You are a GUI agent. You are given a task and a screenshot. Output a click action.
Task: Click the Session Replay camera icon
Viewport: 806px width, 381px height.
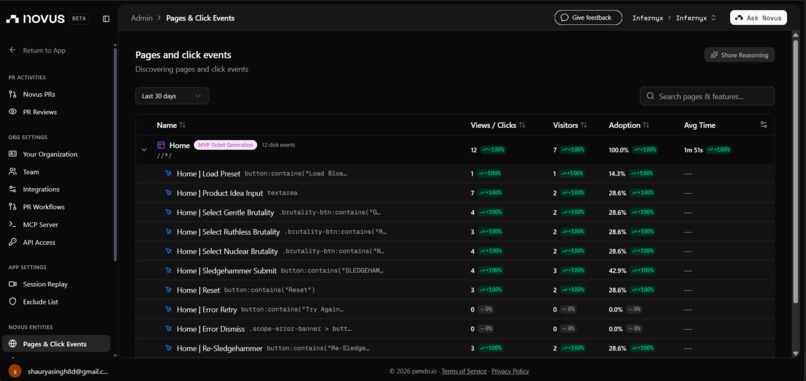13,284
